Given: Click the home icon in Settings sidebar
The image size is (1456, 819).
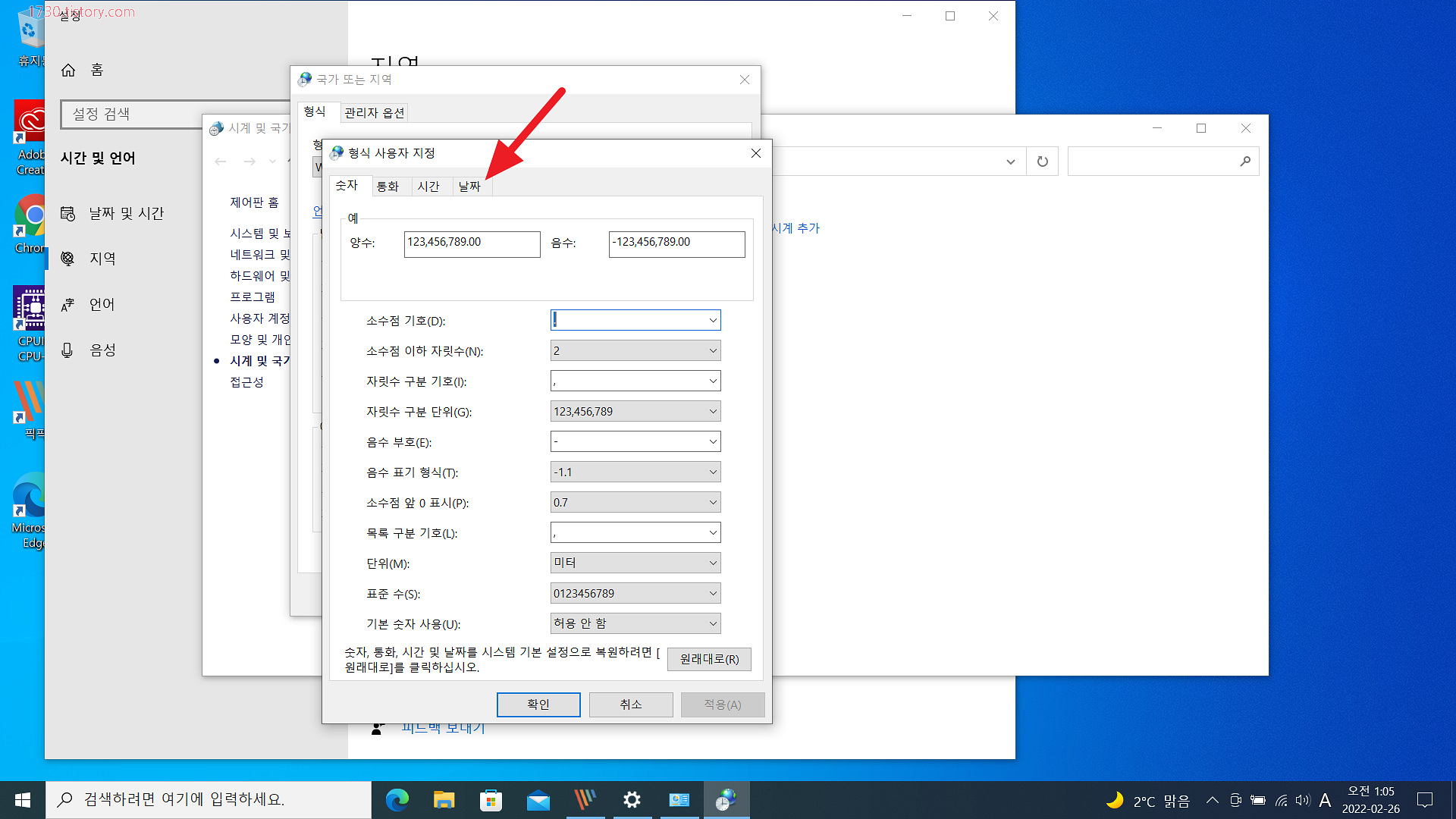Looking at the screenshot, I should pos(68,70).
